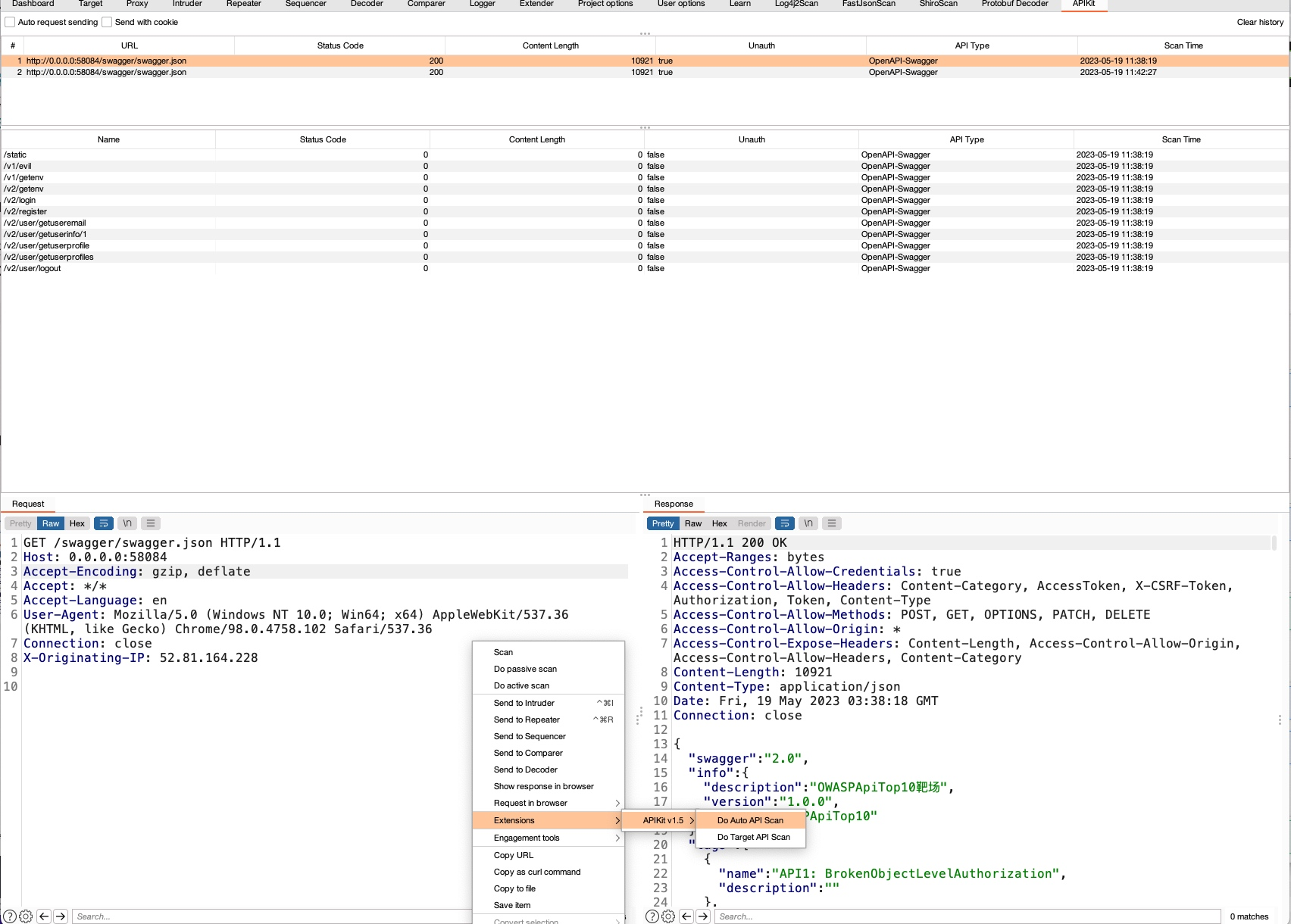Go to next match in Response search

703,916
